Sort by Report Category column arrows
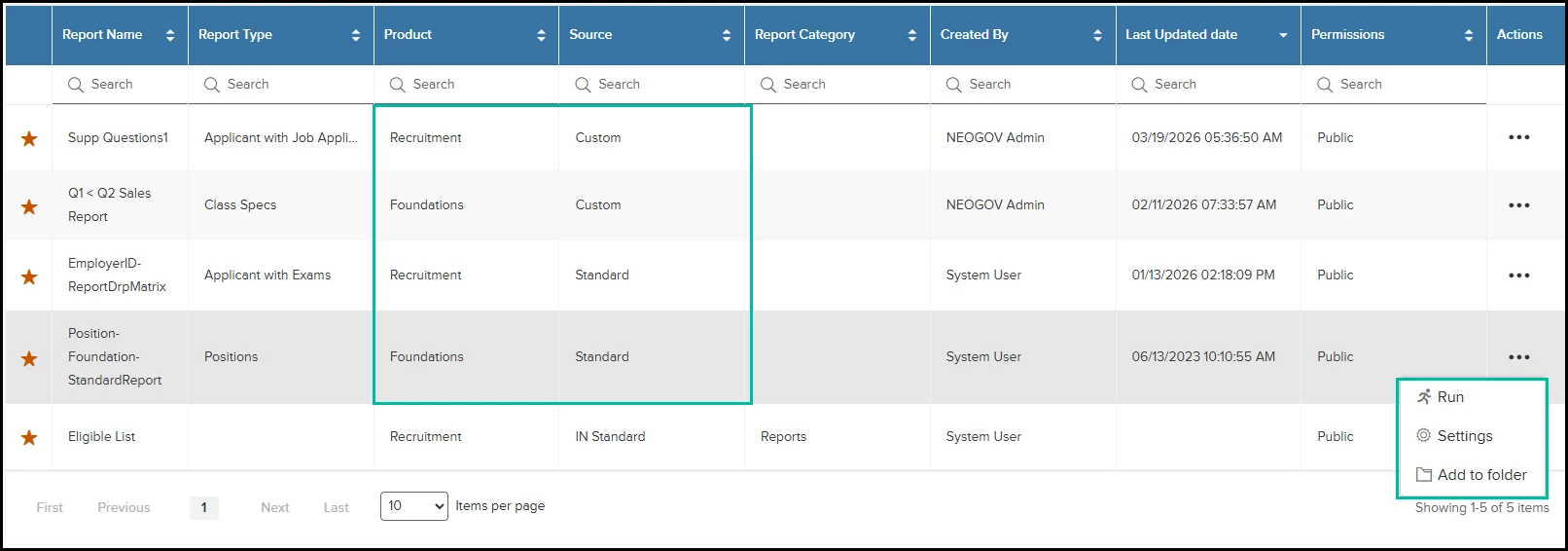 911,35
